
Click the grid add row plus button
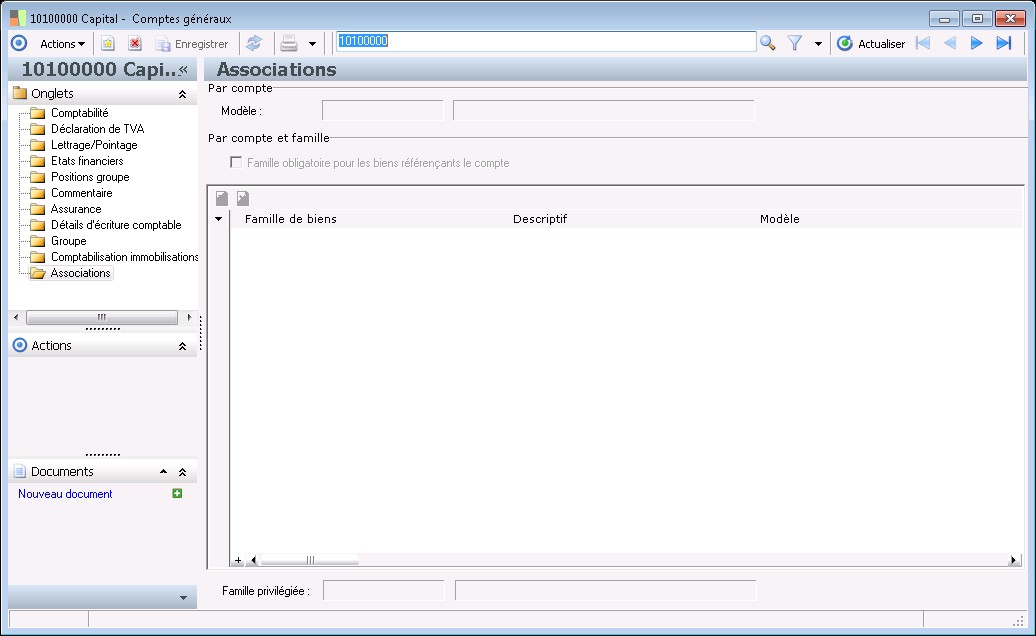tap(238, 561)
